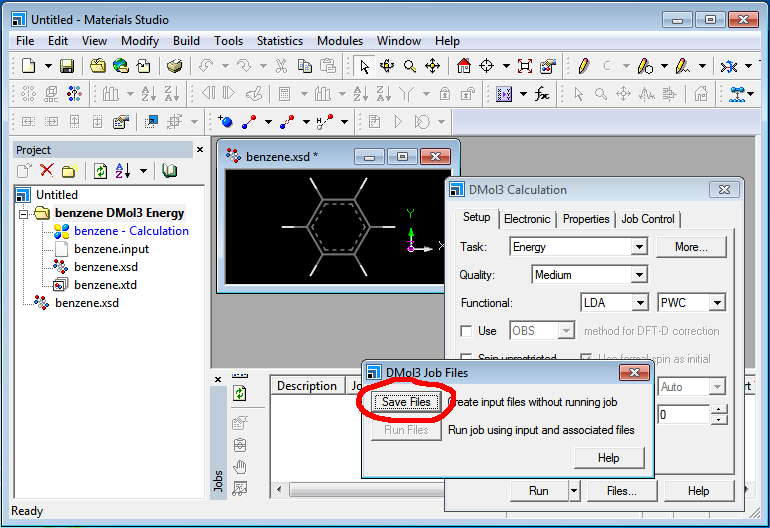
Task: Select the Untitled root project item
Action: [x=56, y=195]
